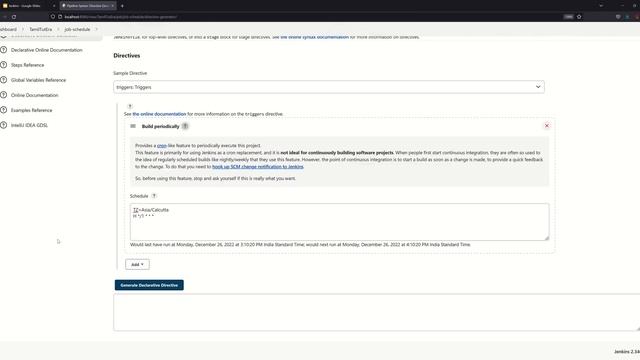Open Declarative Online Documentation help icon
Viewport: 640px width, 360px height.
[x=4, y=50]
